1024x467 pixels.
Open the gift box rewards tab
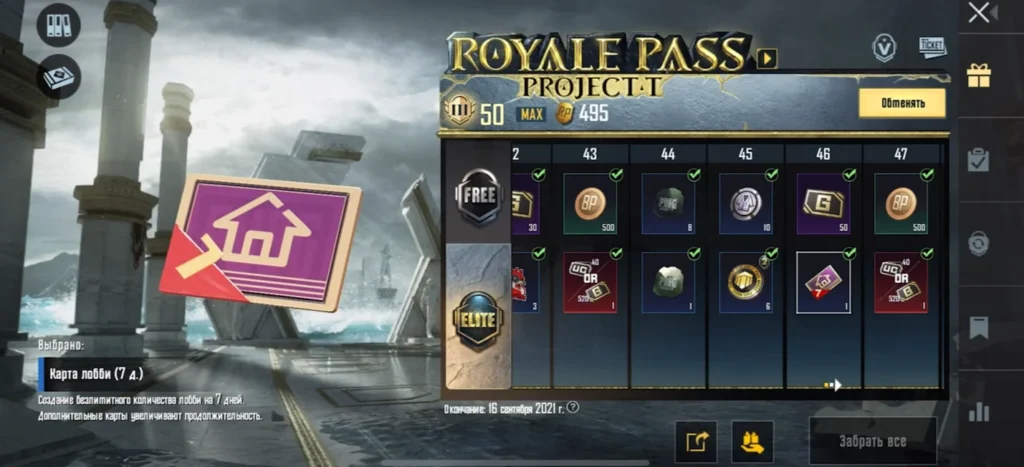click(978, 75)
